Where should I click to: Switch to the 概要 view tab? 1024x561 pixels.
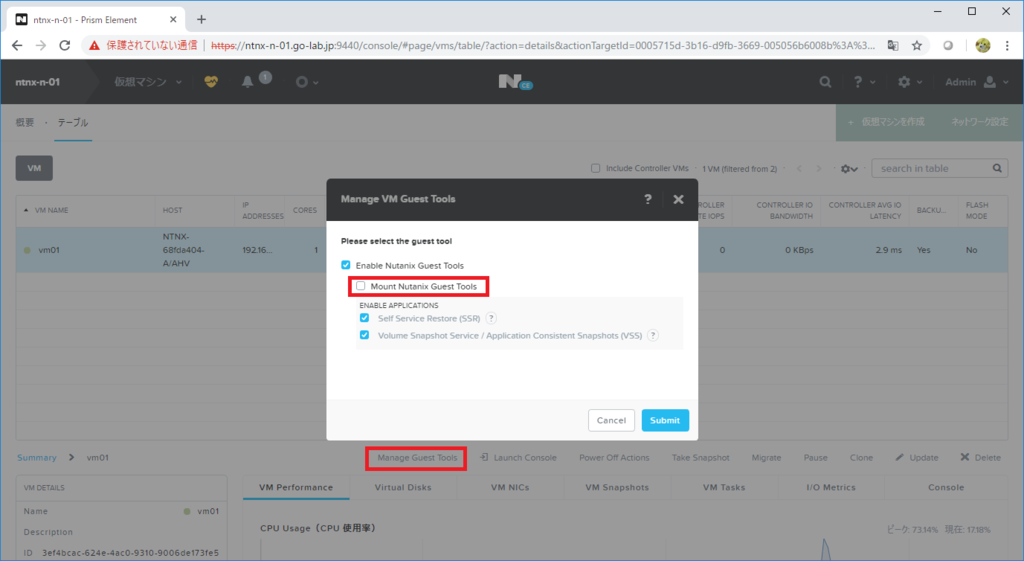25,122
